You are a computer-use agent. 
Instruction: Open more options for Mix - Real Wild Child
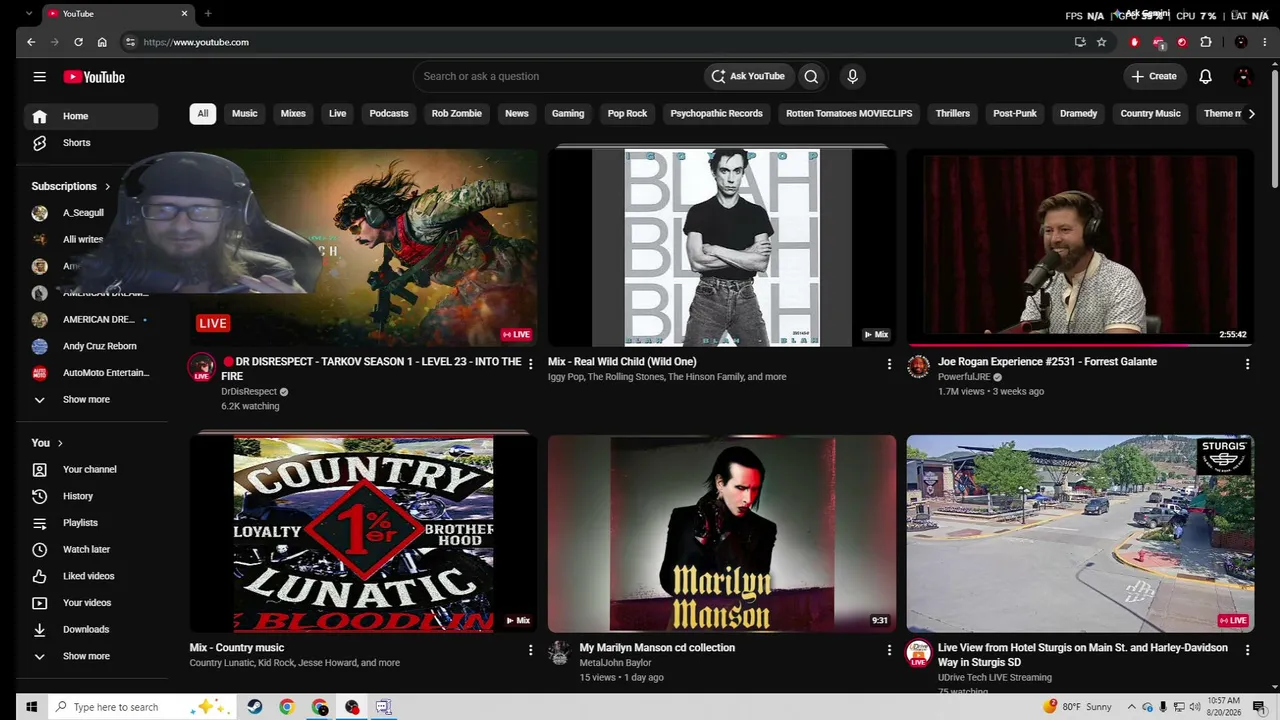point(889,364)
